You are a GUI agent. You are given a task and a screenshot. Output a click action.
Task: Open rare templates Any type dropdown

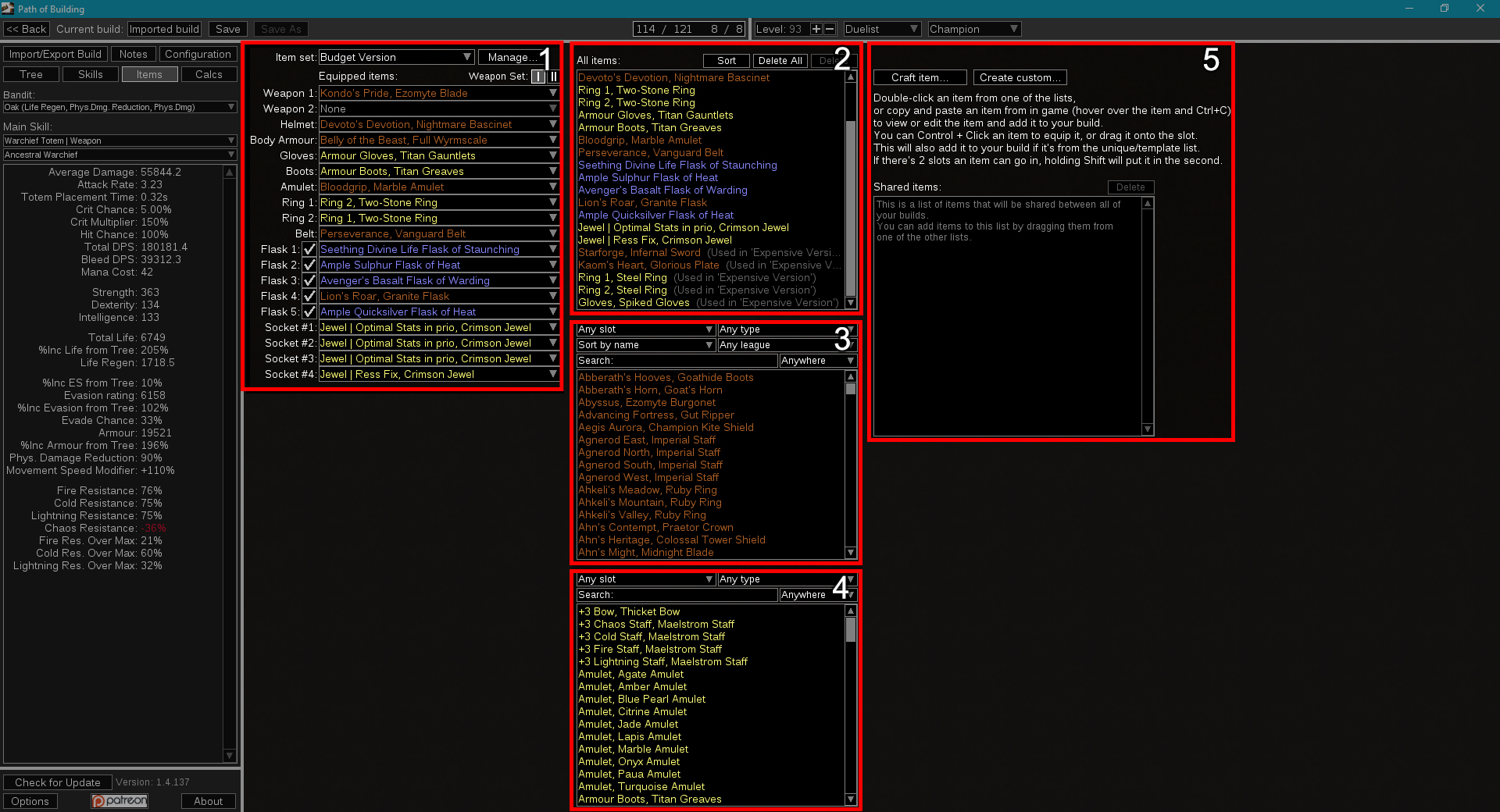point(787,579)
